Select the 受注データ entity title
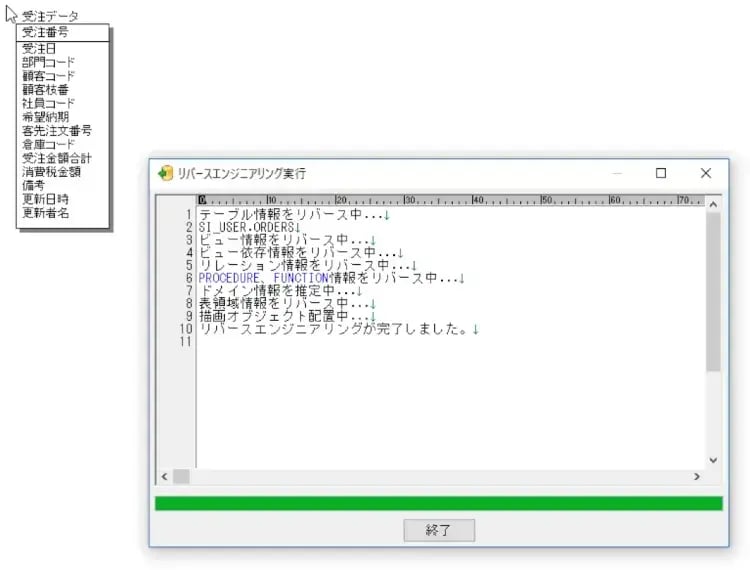 (50, 16)
